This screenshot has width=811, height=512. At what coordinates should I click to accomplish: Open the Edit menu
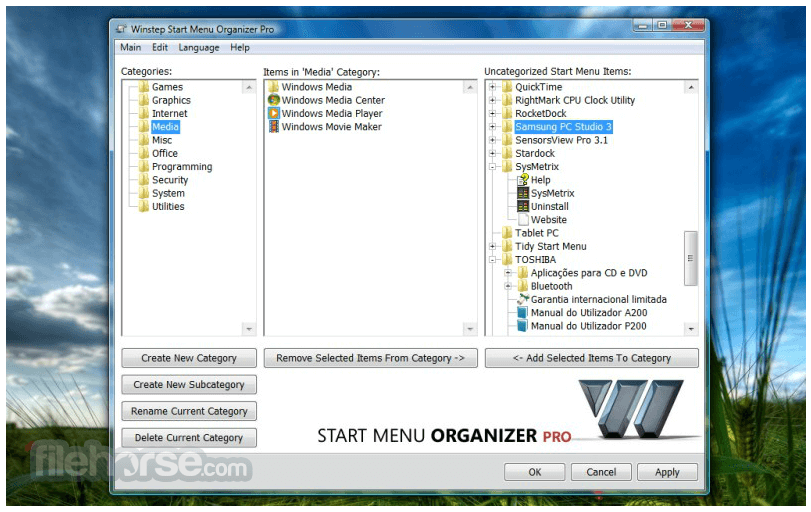coord(160,48)
